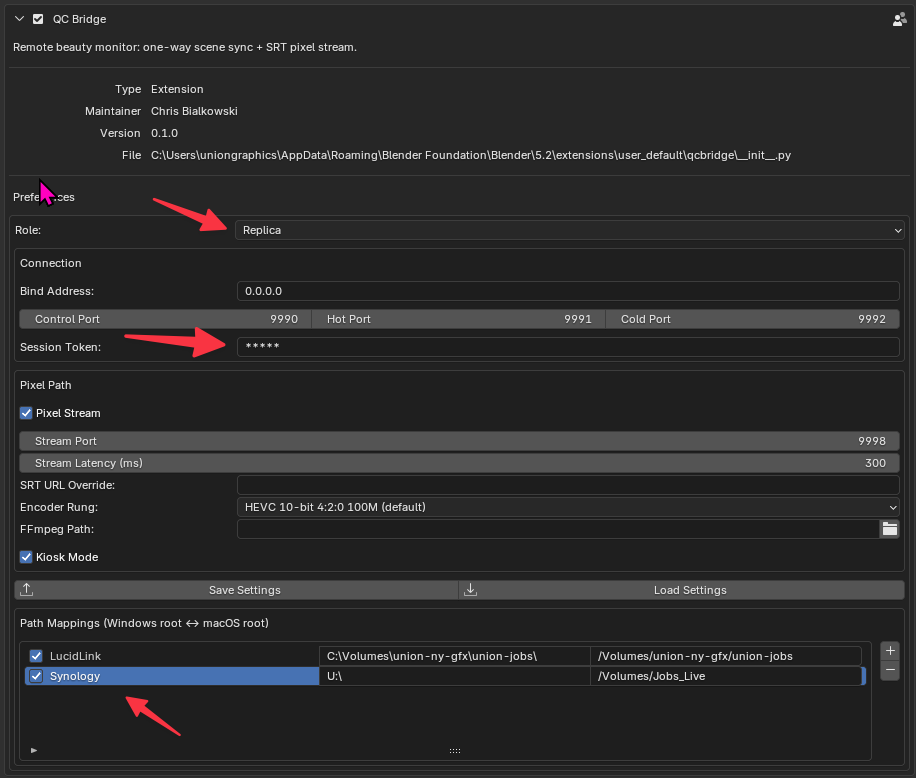Disable the LucidLink mapping checkbox
The height and width of the screenshot is (778, 916).
[36, 656]
